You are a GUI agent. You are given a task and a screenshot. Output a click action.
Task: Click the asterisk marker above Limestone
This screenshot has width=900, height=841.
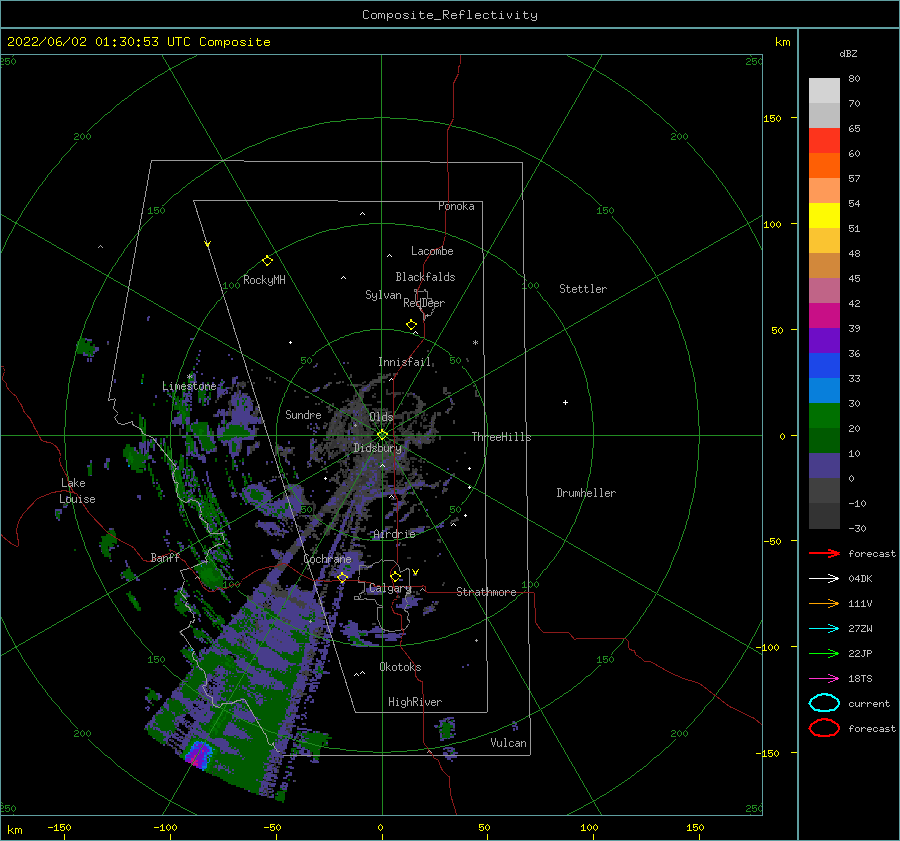click(x=190, y=377)
